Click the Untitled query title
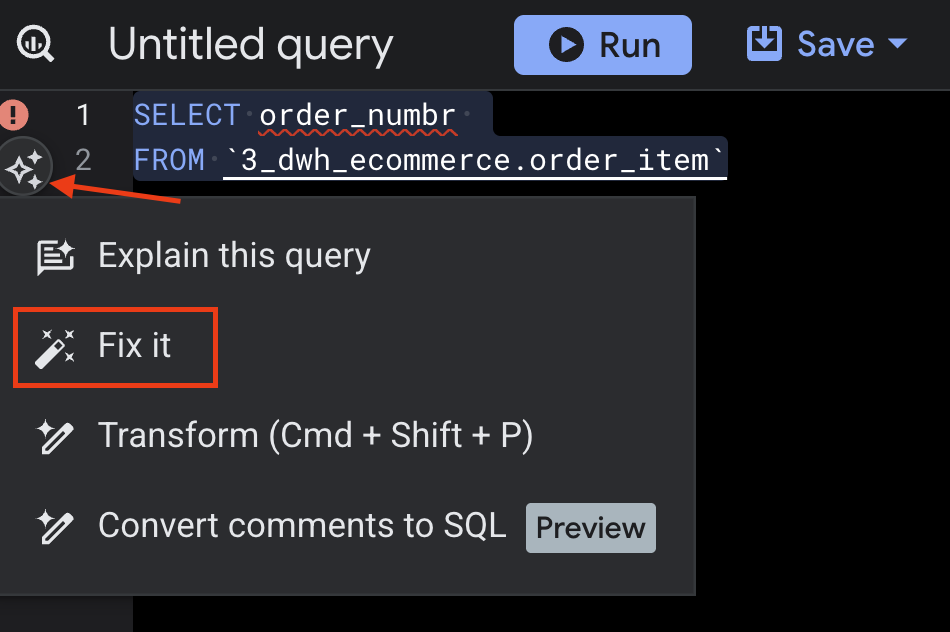Viewport: 950px width, 632px height. [250, 45]
